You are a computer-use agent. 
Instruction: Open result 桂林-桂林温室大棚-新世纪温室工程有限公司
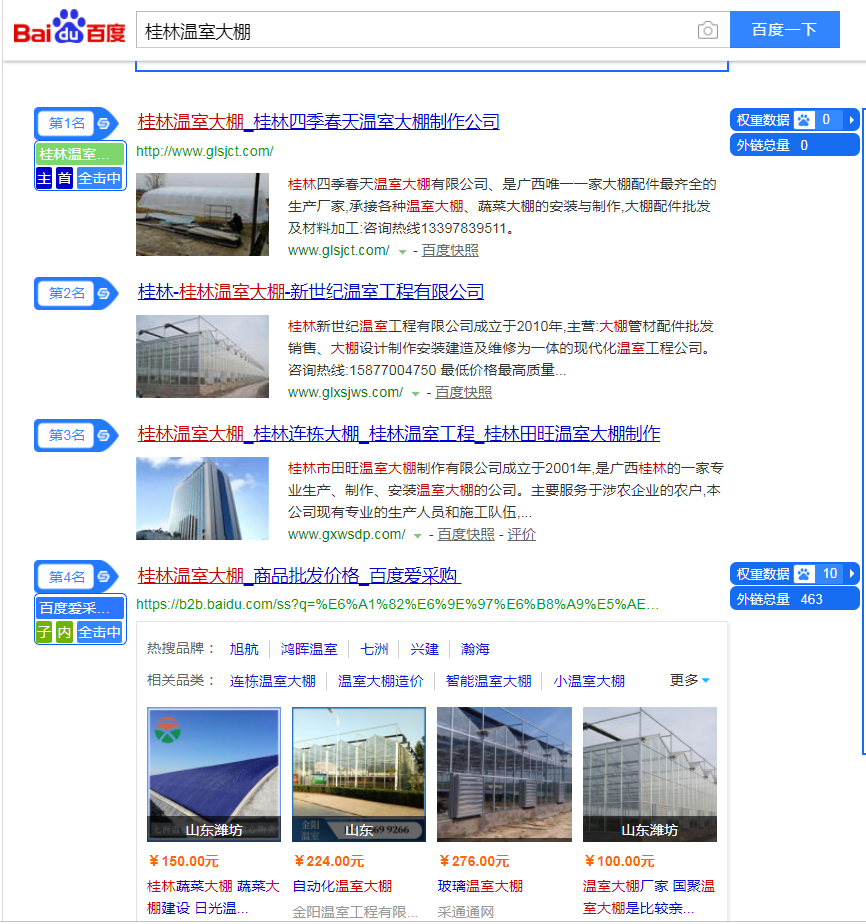310,292
